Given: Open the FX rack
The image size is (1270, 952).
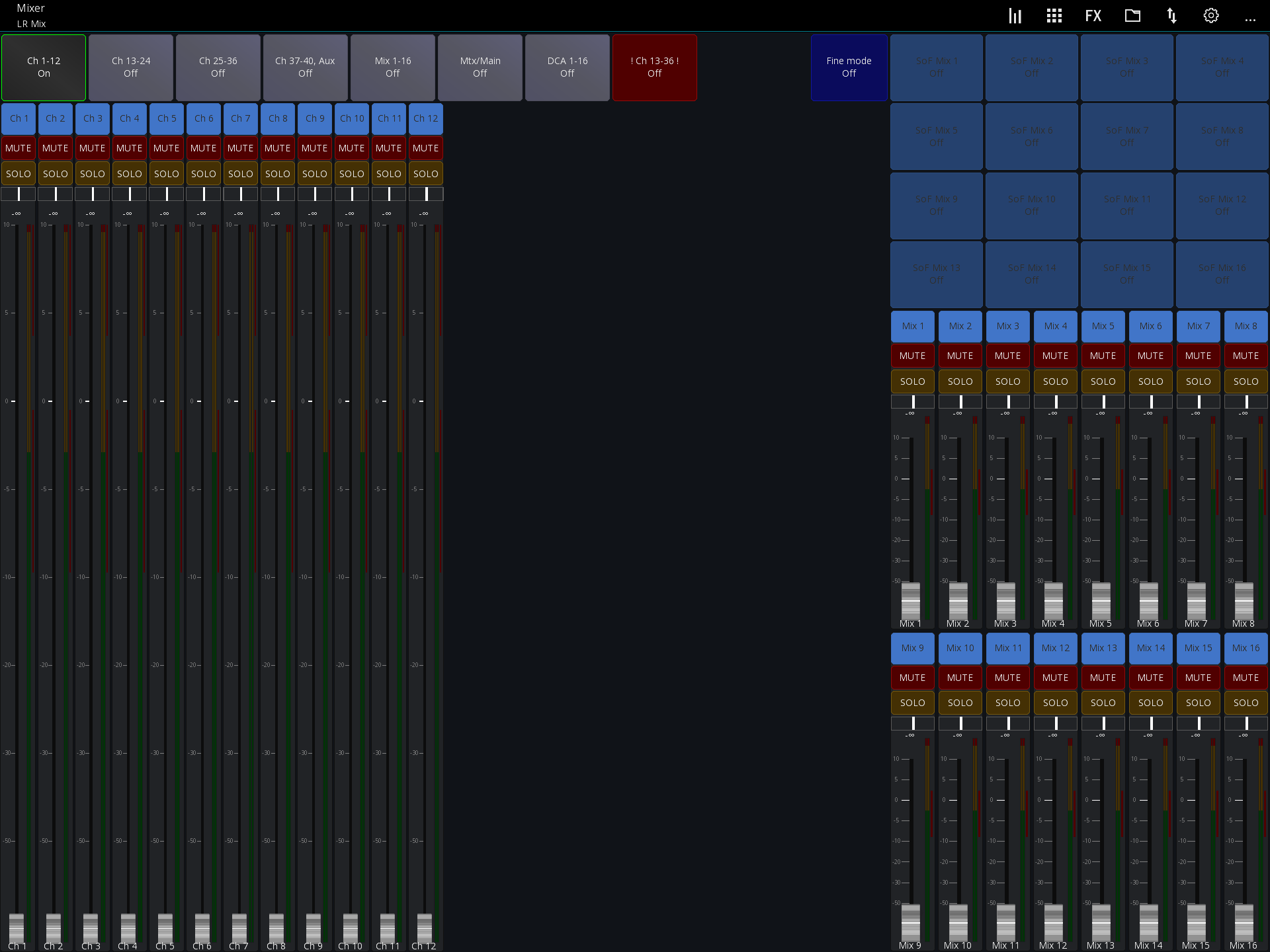Looking at the screenshot, I should [x=1093, y=15].
